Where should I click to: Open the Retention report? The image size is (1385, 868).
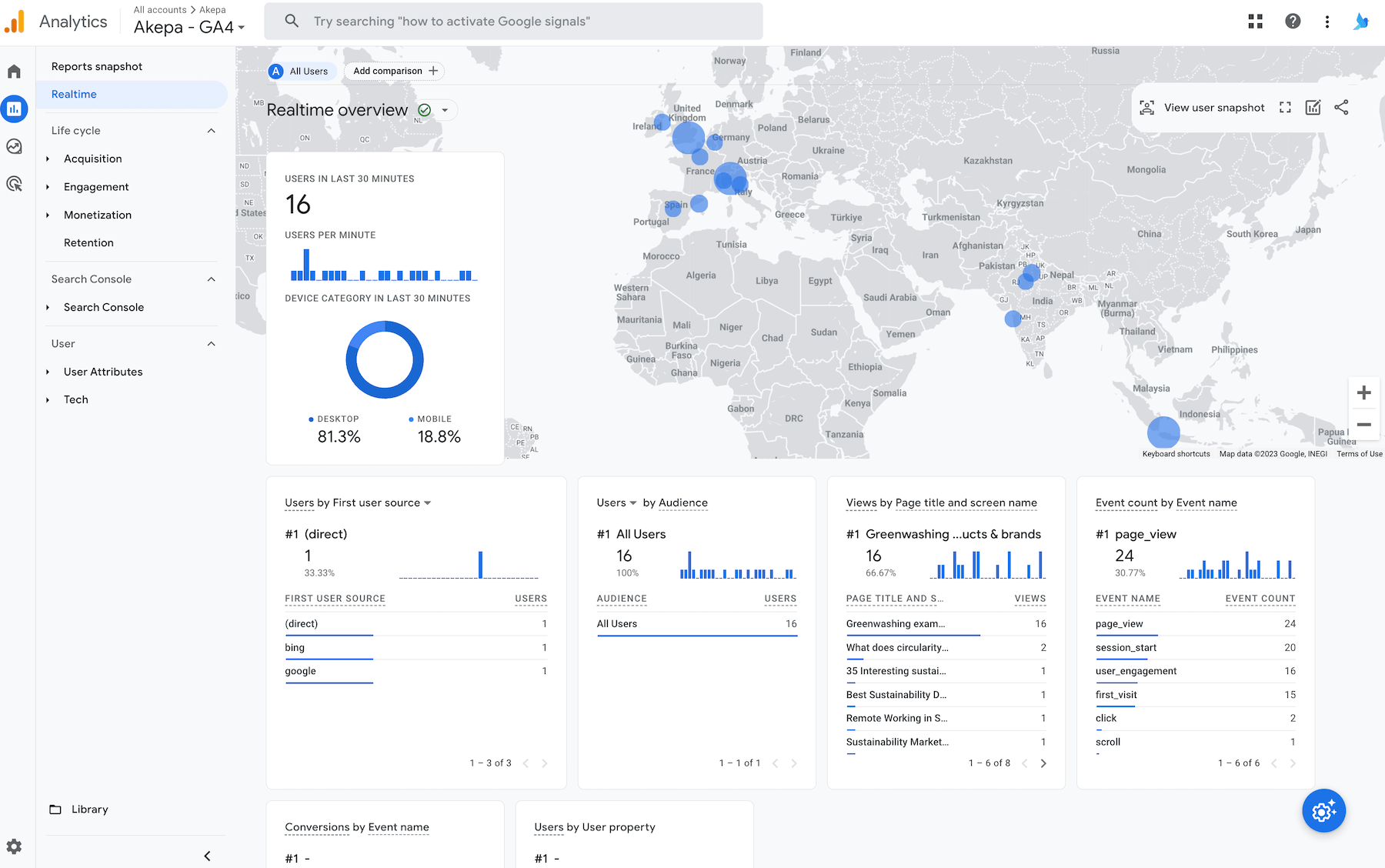88,243
